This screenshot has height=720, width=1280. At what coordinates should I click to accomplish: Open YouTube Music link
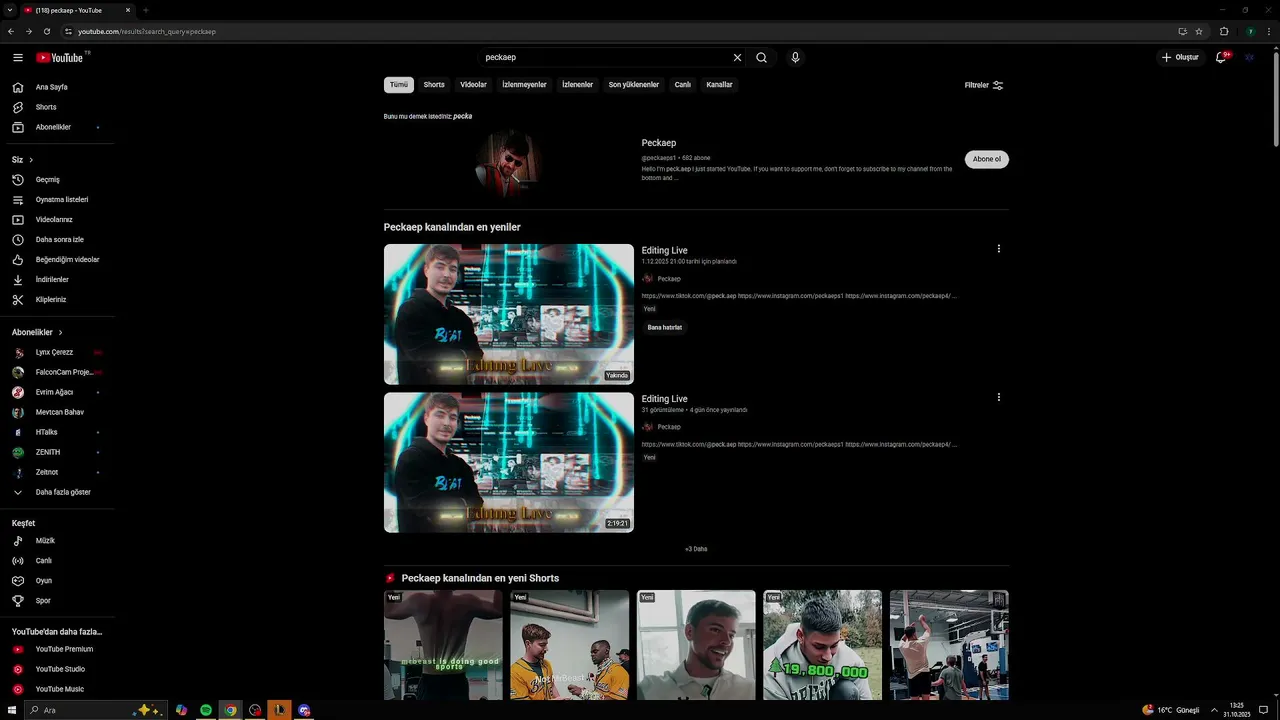[58, 689]
